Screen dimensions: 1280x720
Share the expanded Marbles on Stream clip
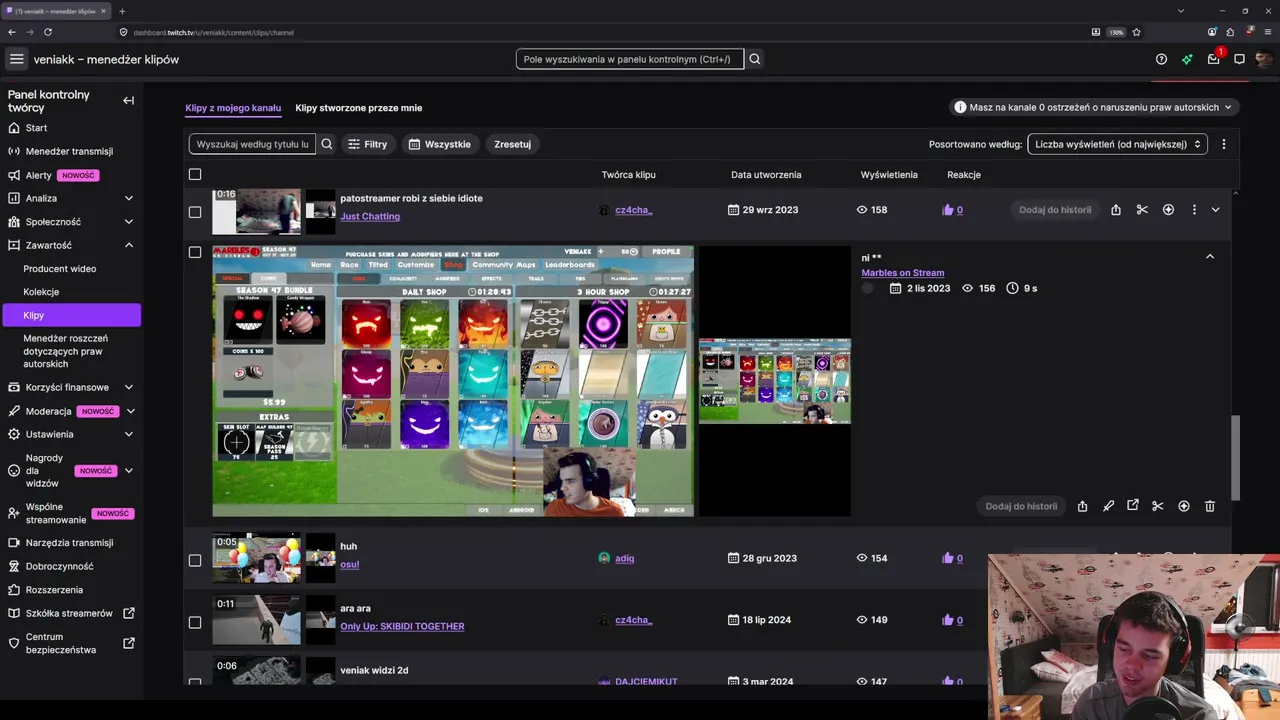point(1082,506)
